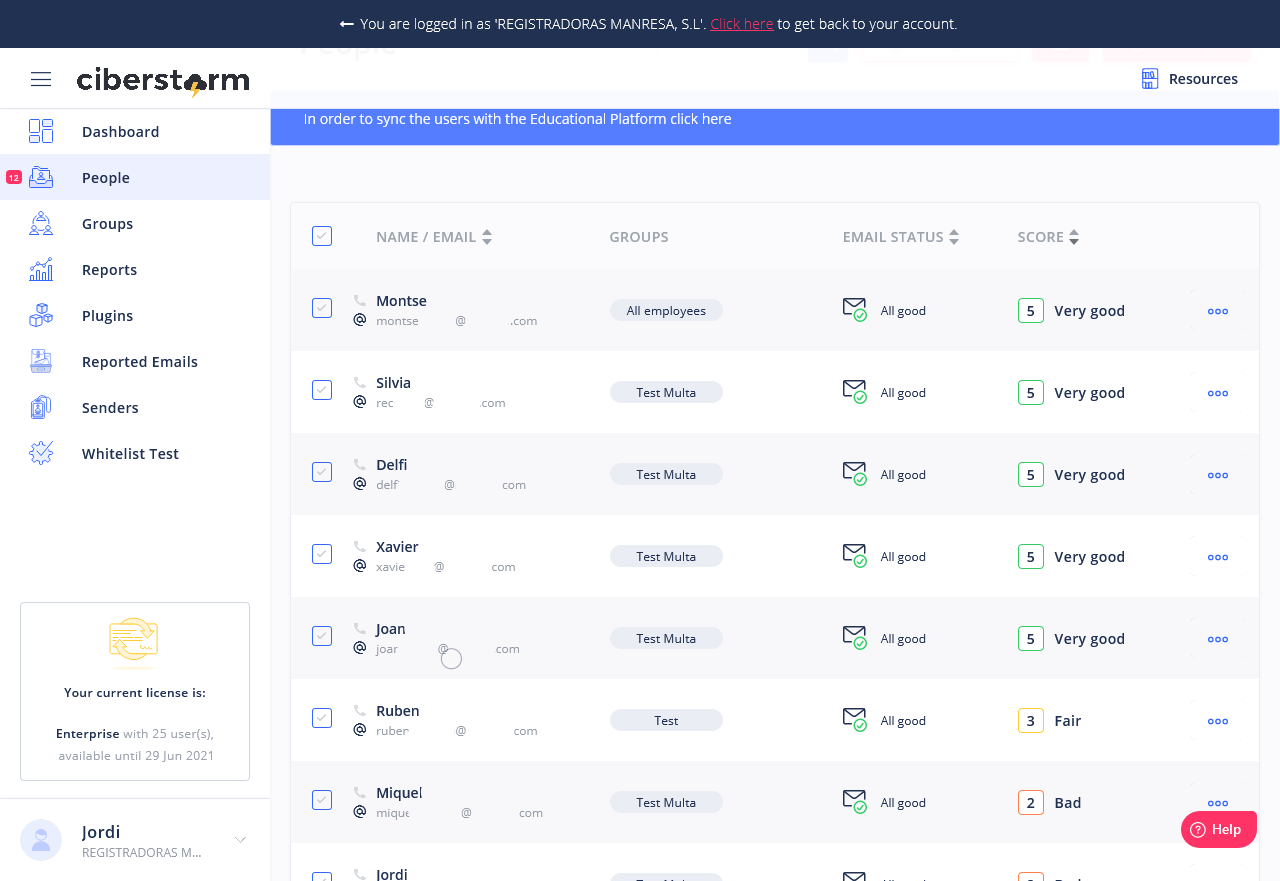Viewport: 1280px width, 881px height.
Task: Click the Resources icon
Action: point(1150,79)
